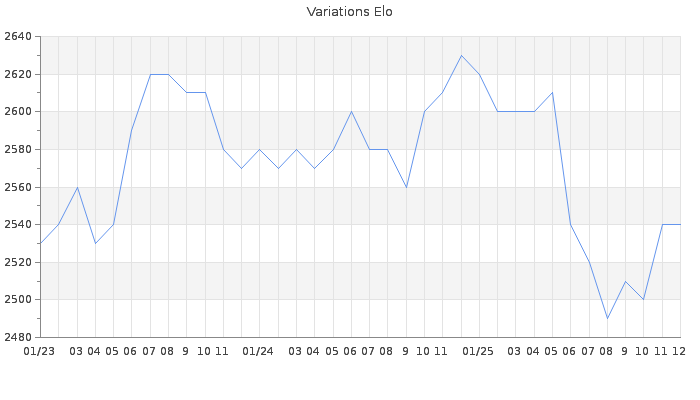The image size is (700, 400).
Task: Pick the 2540 y-axis value
Action: pyautogui.click(x=17, y=225)
